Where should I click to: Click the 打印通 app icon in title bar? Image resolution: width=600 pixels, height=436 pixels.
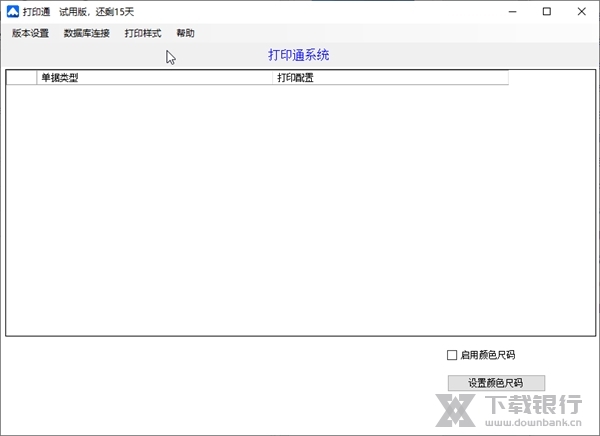(13, 12)
